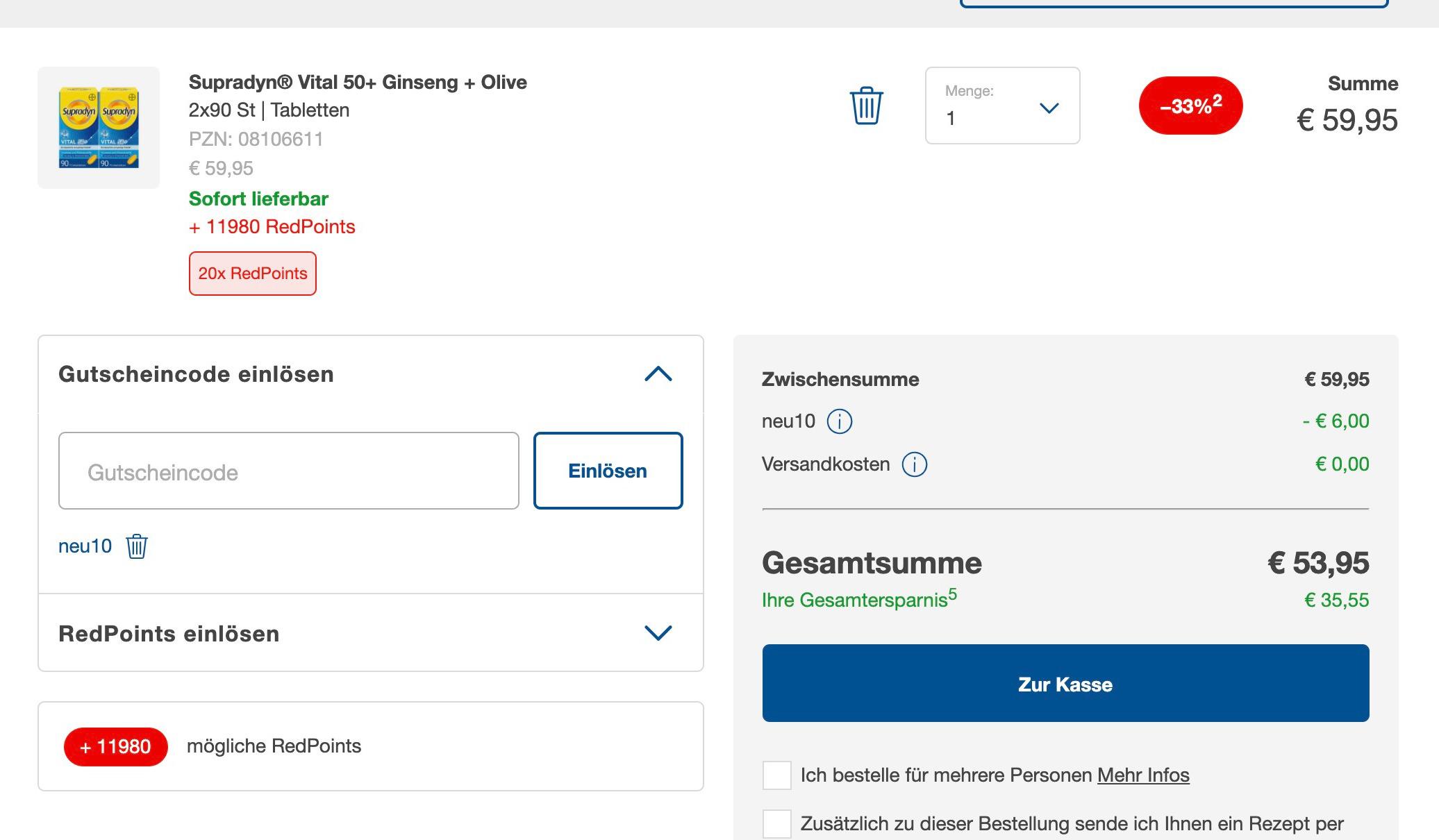The height and width of the screenshot is (840, 1439).
Task: Click the -33% discount badge
Action: (x=1190, y=106)
